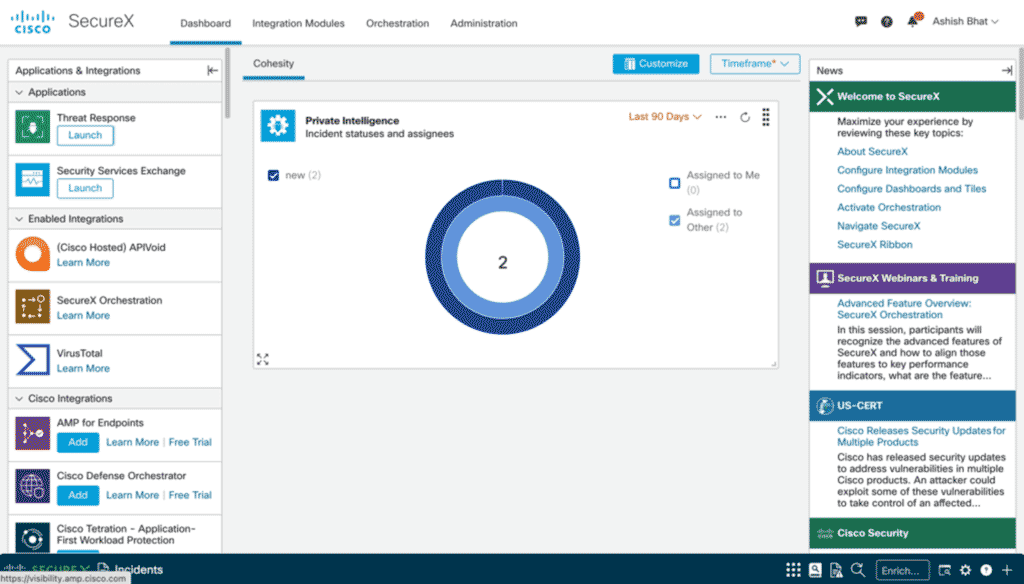Image resolution: width=1024 pixels, height=584 pixels.
Task: Enable the "Assigned to Me" checkbox
Action: click(675, 183)
